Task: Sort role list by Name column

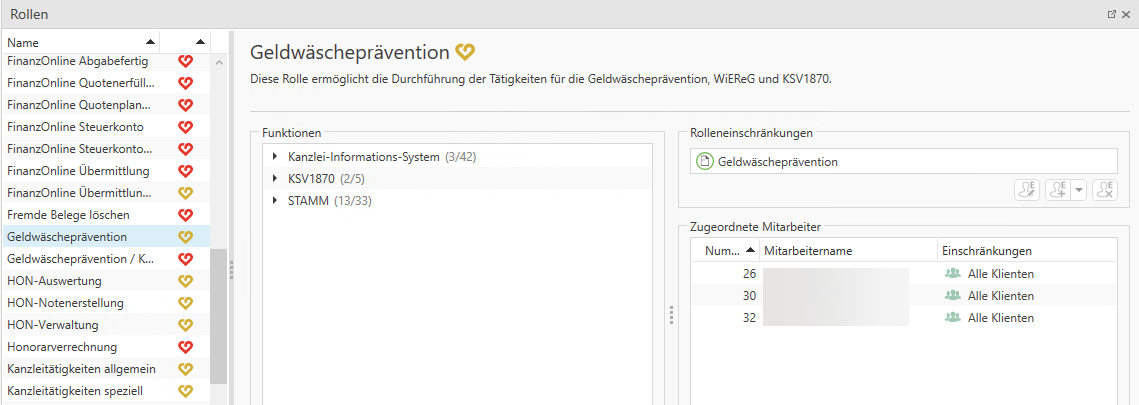Action: point(80,42)
